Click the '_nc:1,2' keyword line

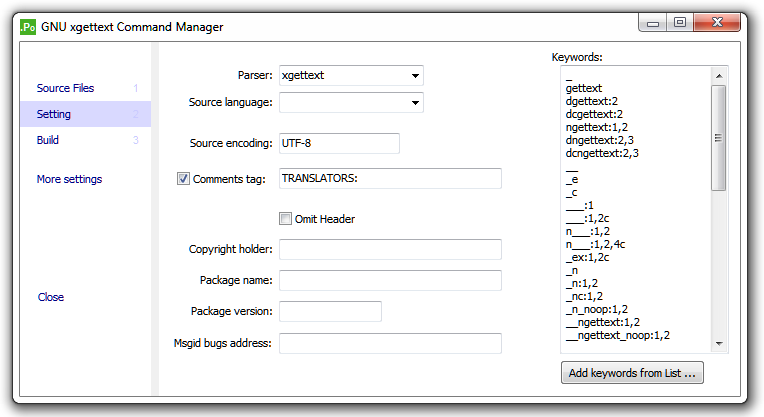click(x=584, y=296)
